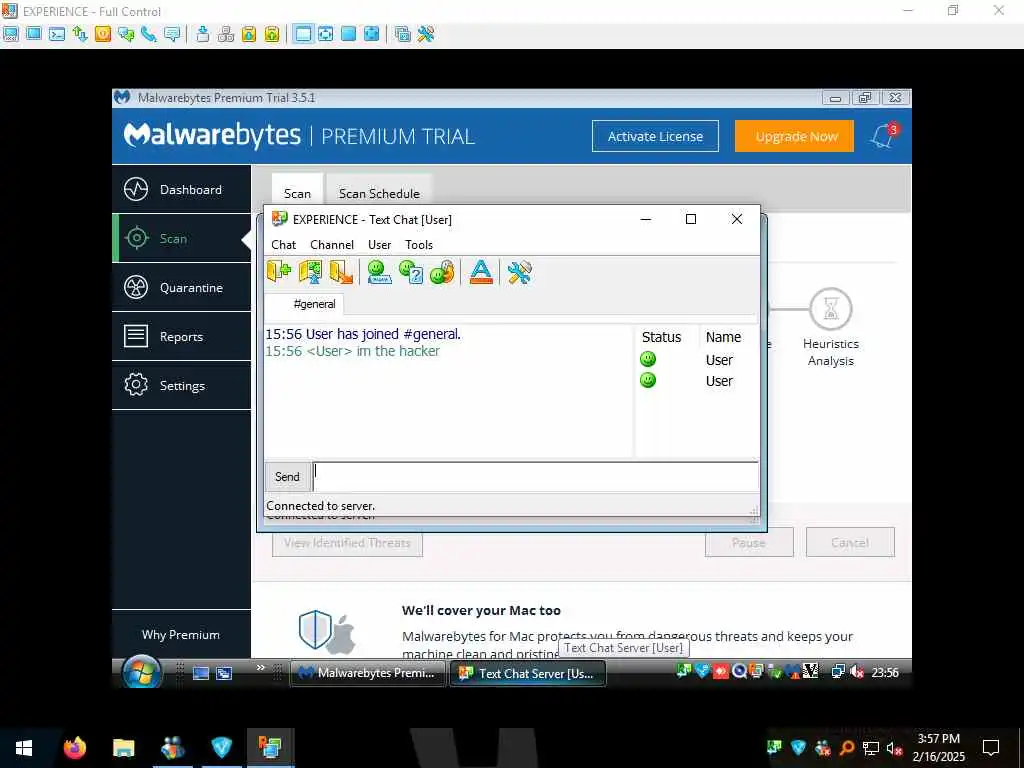This screenshot has width=1024, height=768.
Task: Open Dashboard in Malwarebytes sidebar
Action: 182,189
